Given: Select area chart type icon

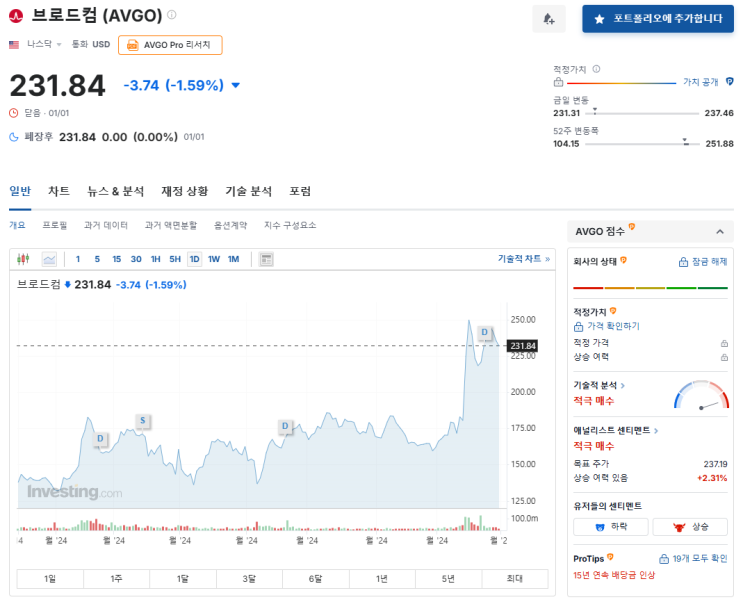Looking at the screenshot, I should click(x=49, y=259).
